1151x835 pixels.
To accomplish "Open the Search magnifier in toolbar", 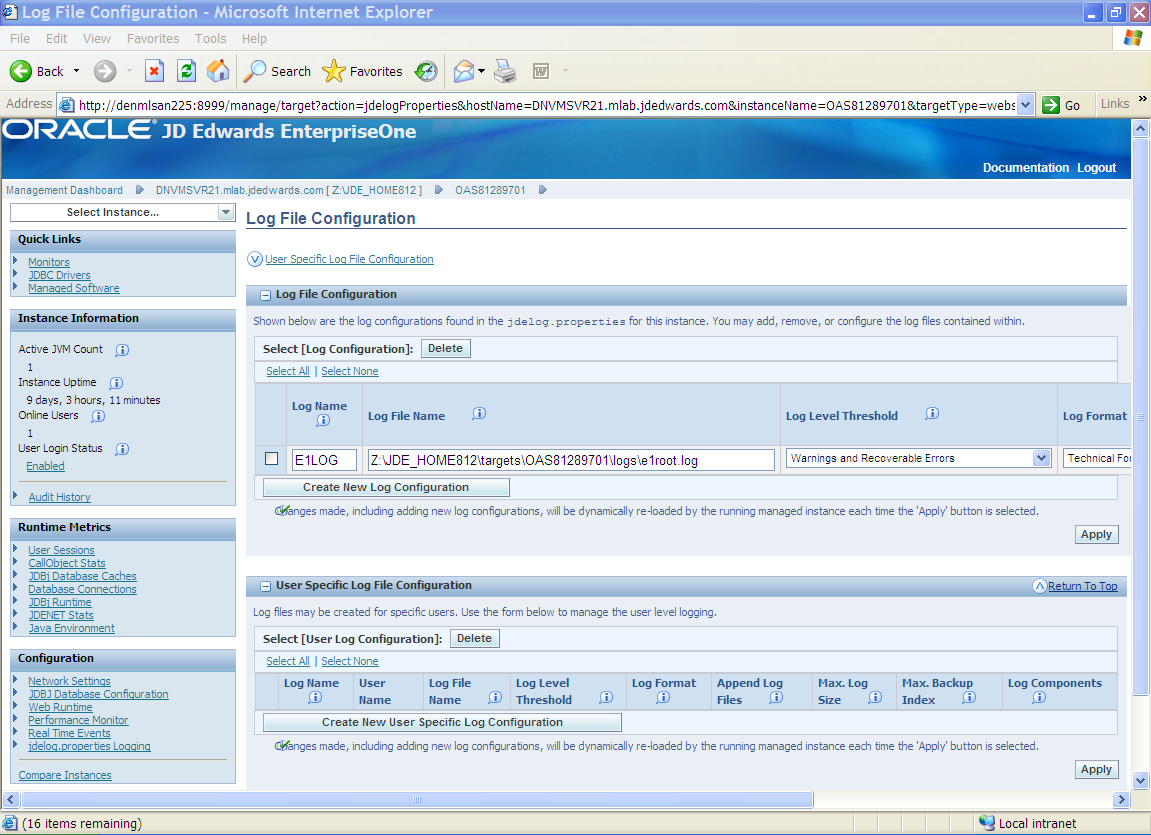I will [x=255, y=71].
